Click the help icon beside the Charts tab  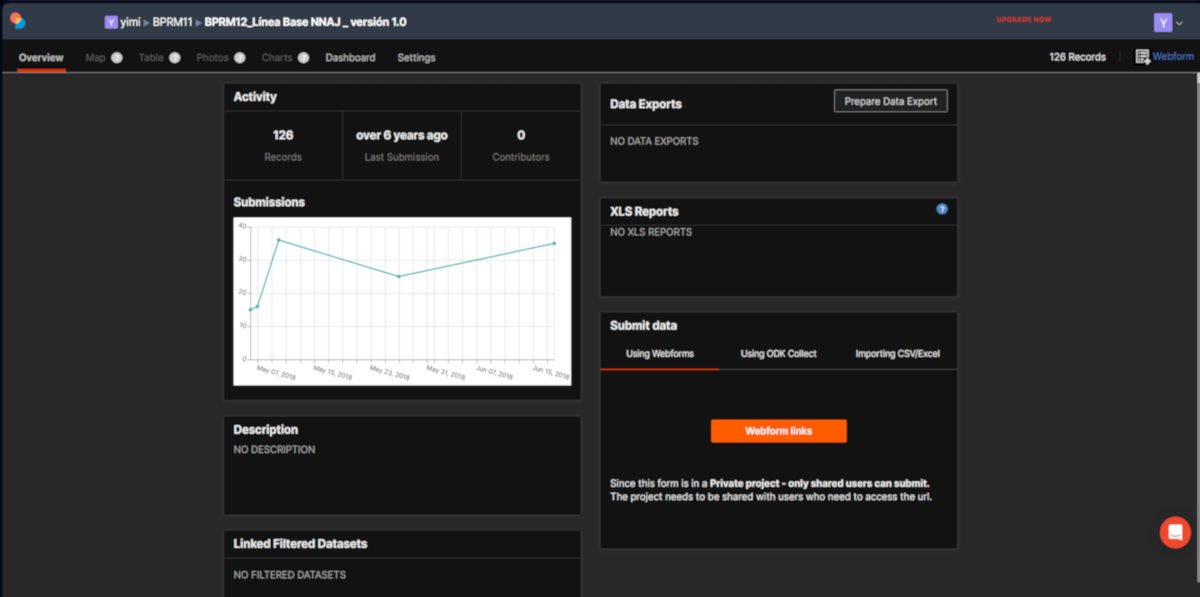(303, 58)
